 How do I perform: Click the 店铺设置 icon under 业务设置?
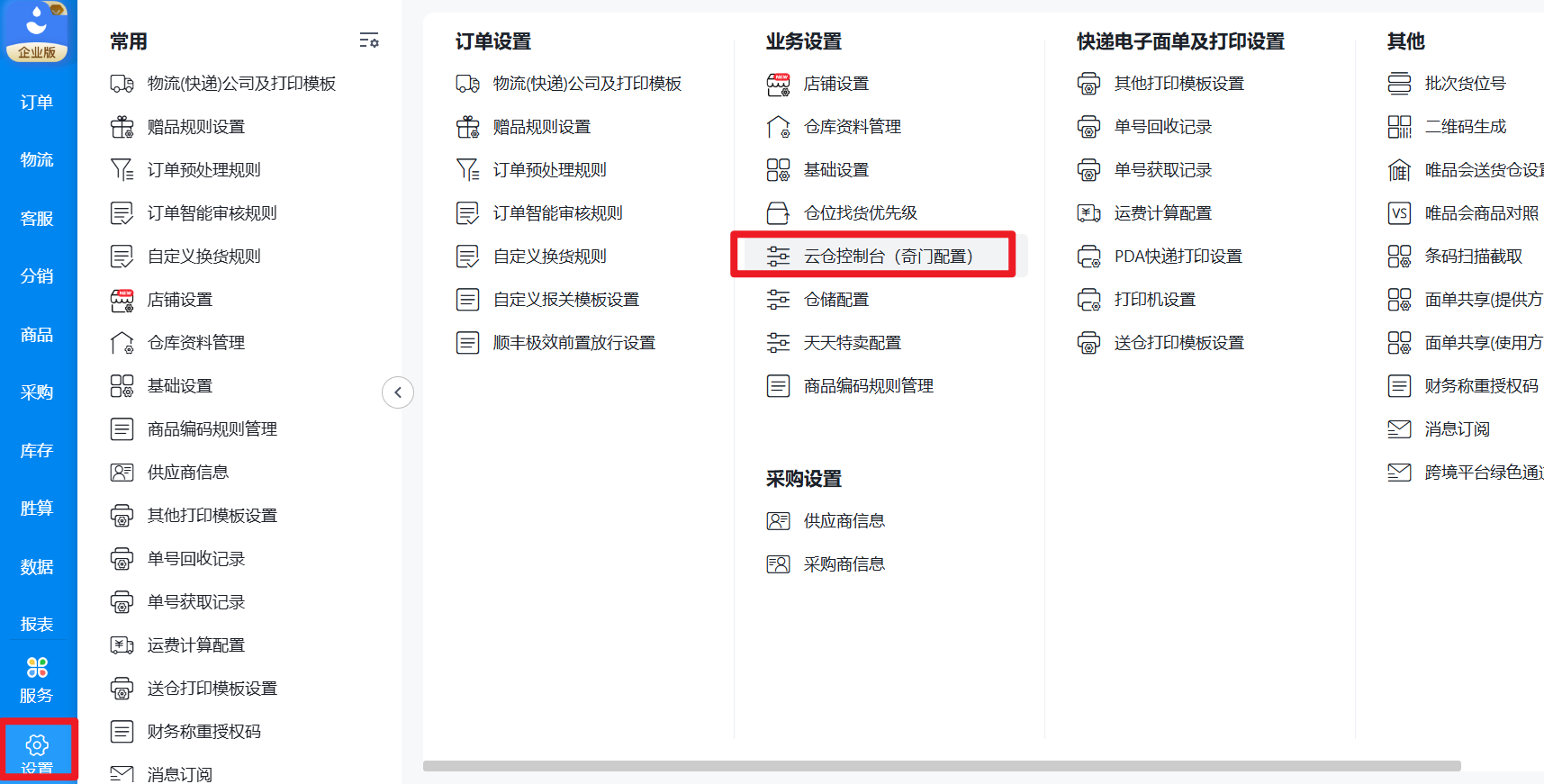pos(778,84)
